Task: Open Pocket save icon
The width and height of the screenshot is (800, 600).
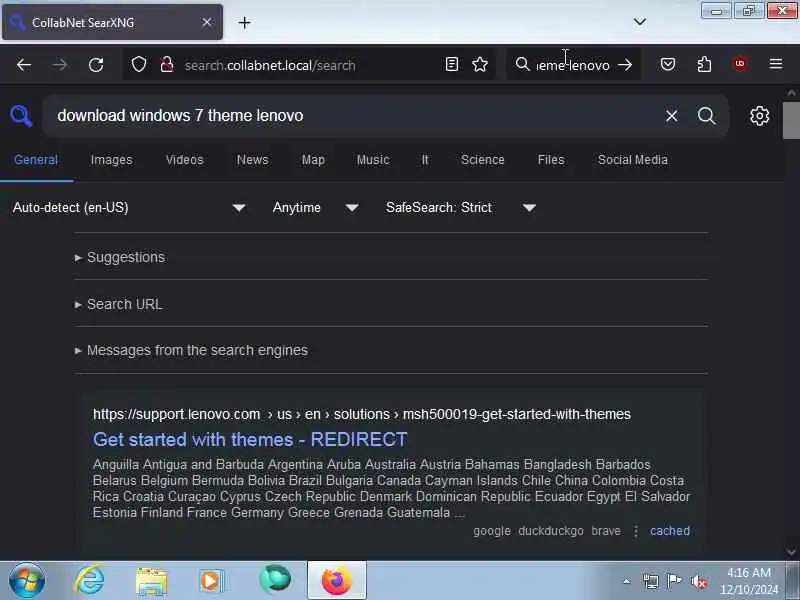Action: coord(668,64)
